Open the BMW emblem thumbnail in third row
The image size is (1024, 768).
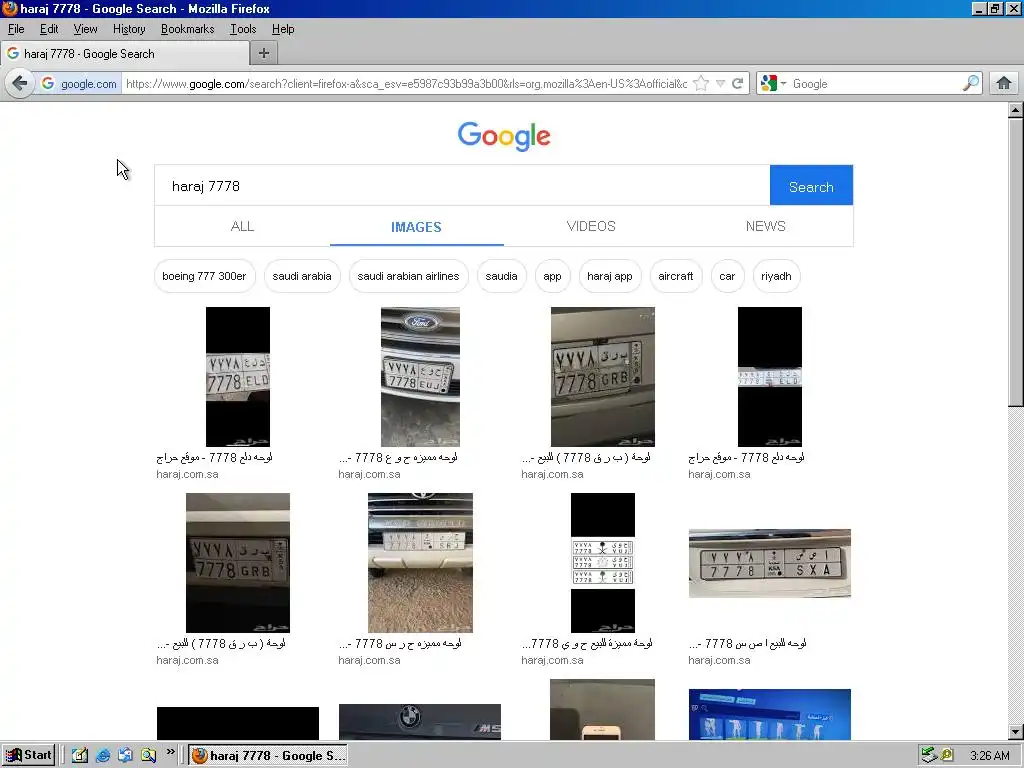(x=420, y=722)
